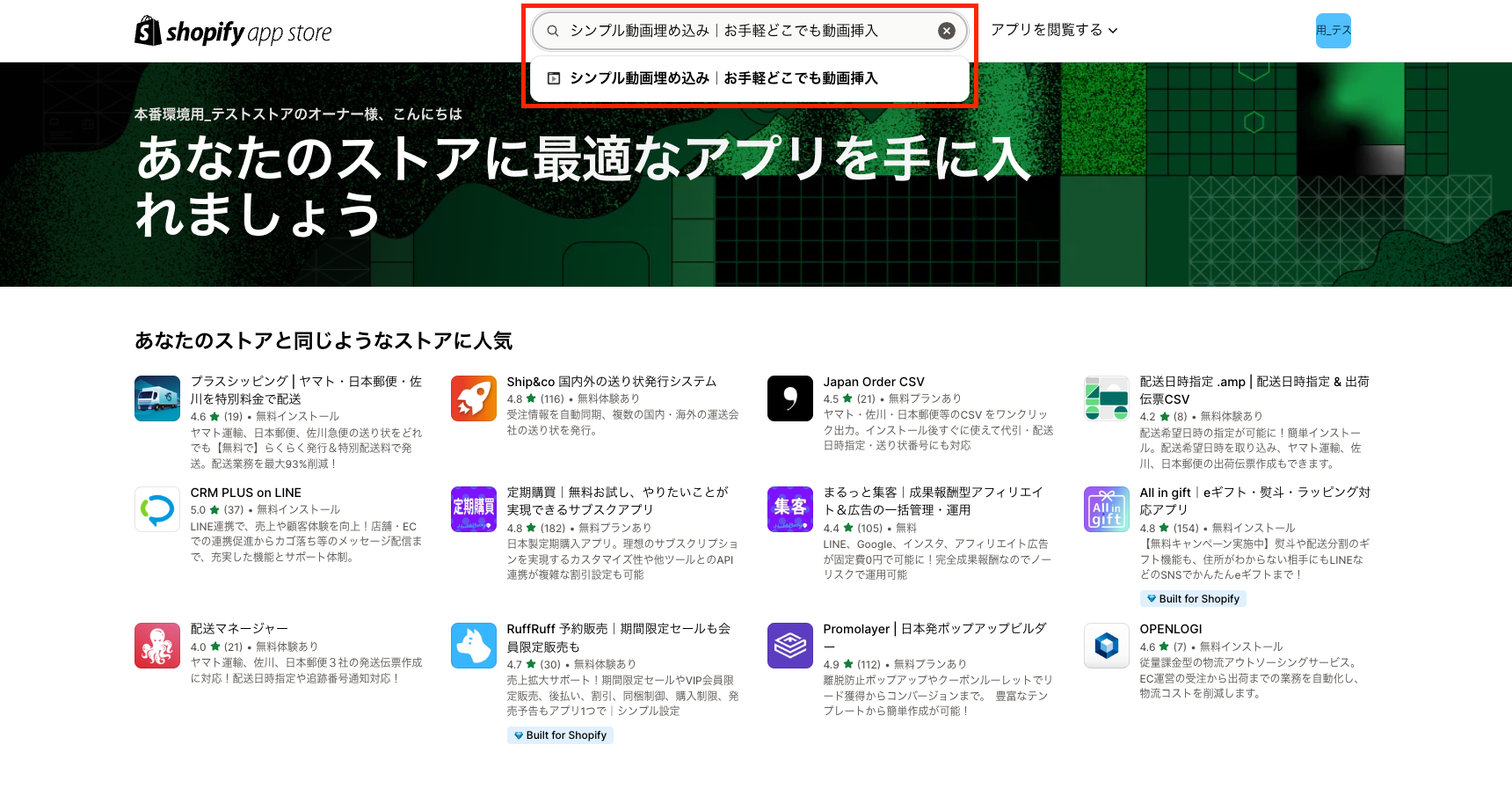Click the 4.6 rating of プラスシッピング
The image size is (1512, 789).
click(x=216, y=417)
